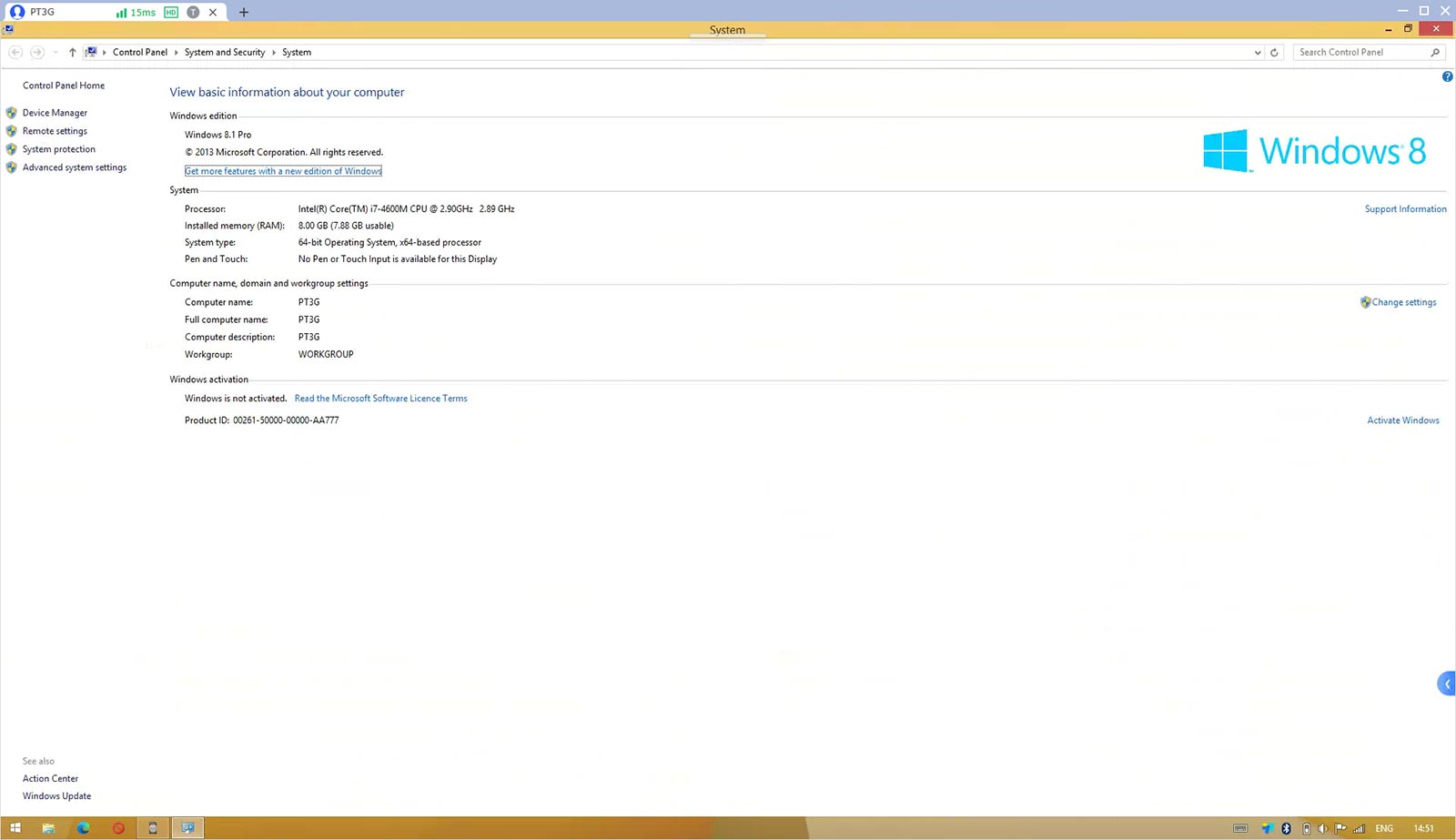Screen dimensions: 1456x840
Task: Open Support Information link
Action: (x=1405, y=209)
